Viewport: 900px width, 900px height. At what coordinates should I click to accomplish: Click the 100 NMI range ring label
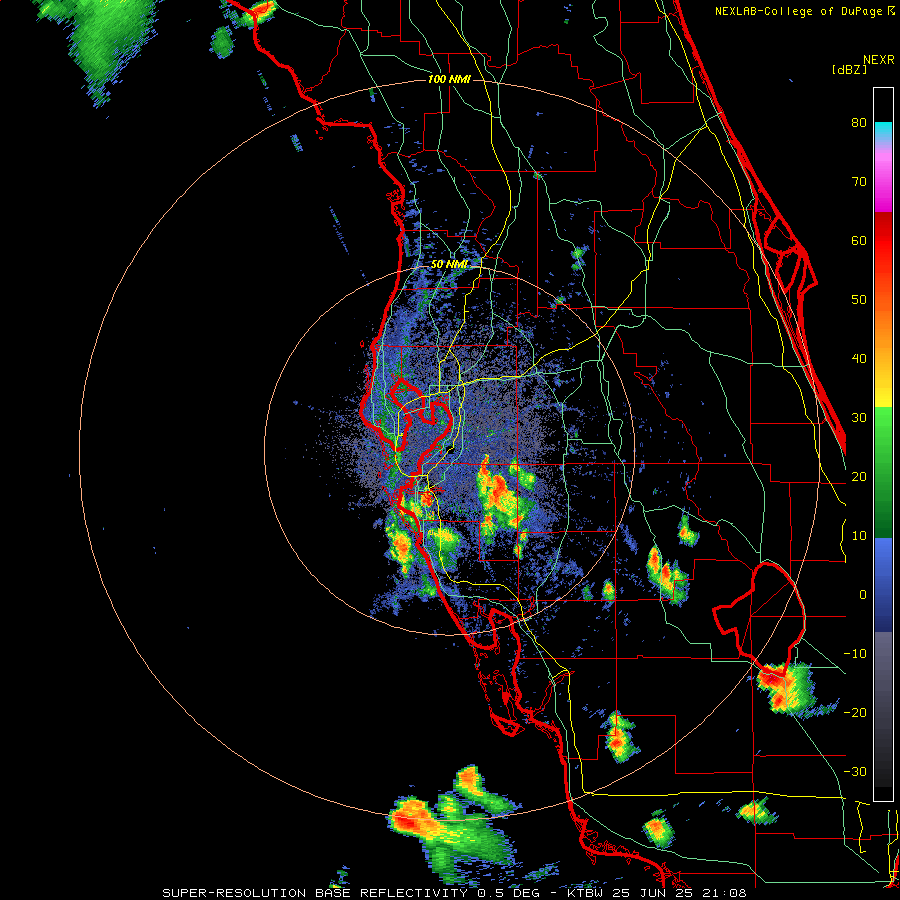(x=449, y=79)
